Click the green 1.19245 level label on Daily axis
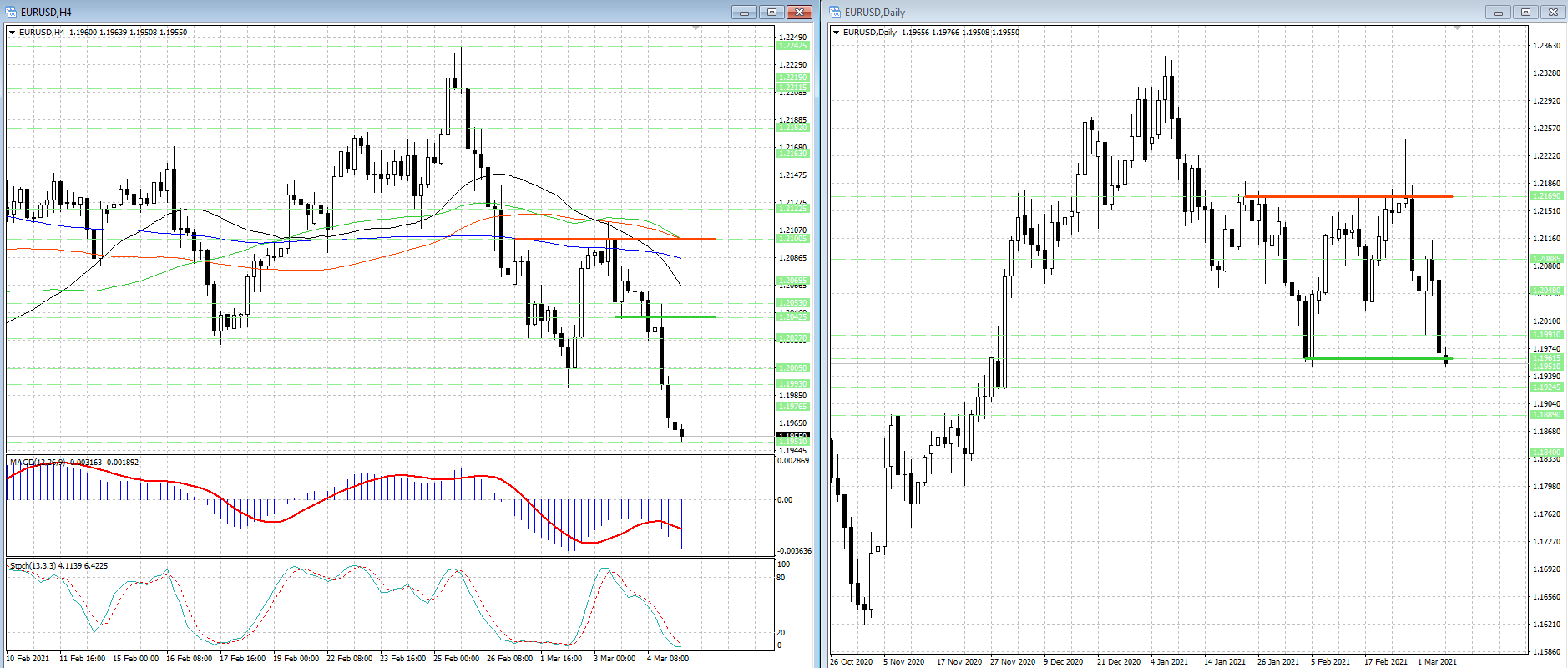 (x=1546, y=387)
